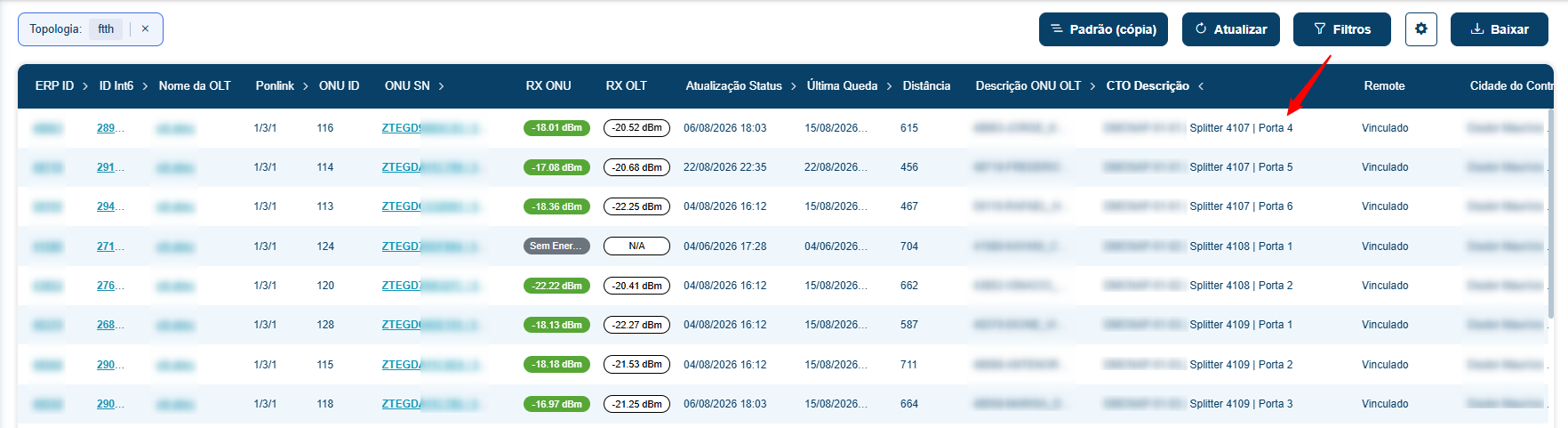Click the Sem Ener... status badge
Viewport: 1568px width, 428px height.
click(x=556, y=246)
